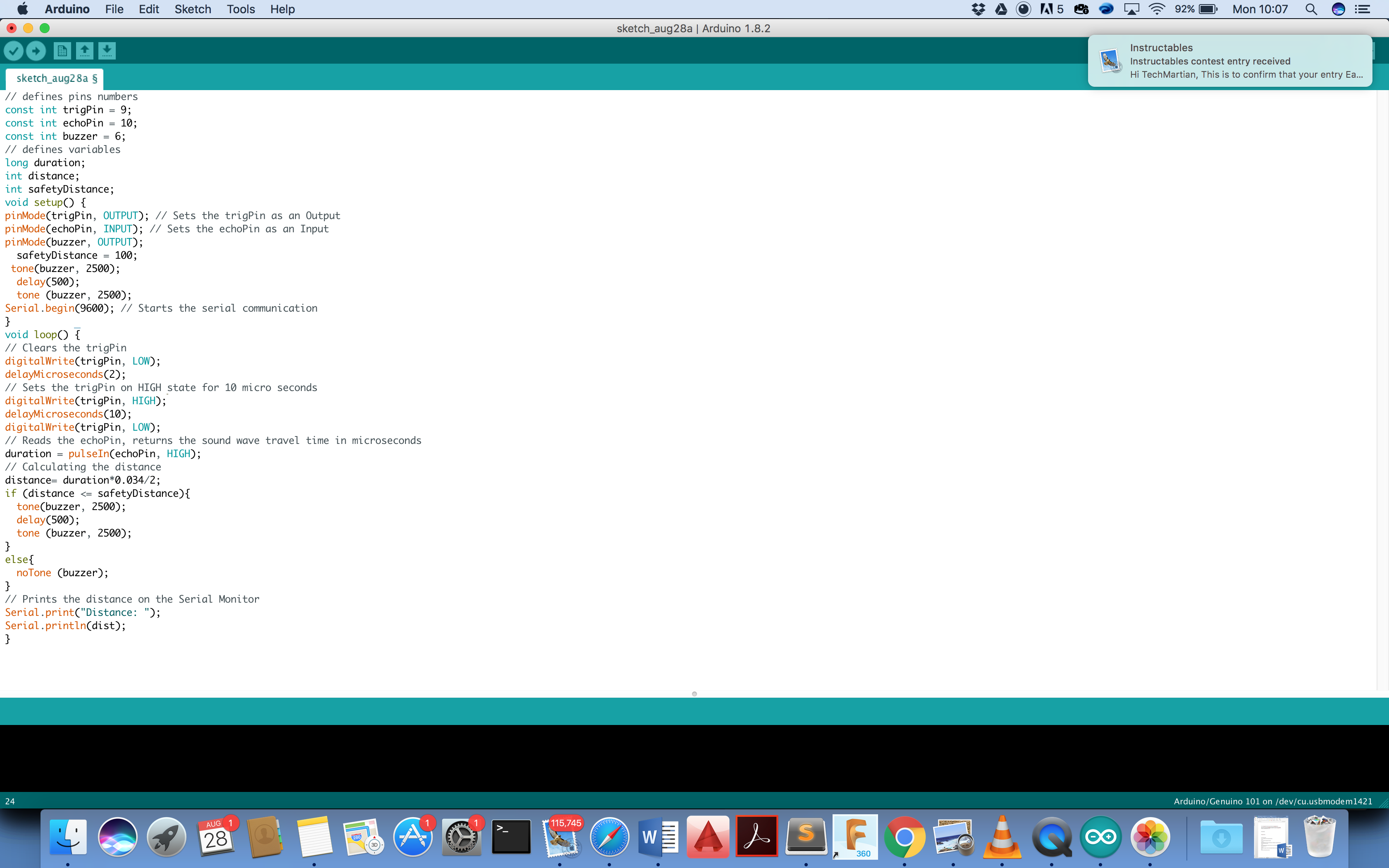The width and height of the screenshot is (1389, 868).
Task: Open Maps in the Dock
Action: coord(363,837)
